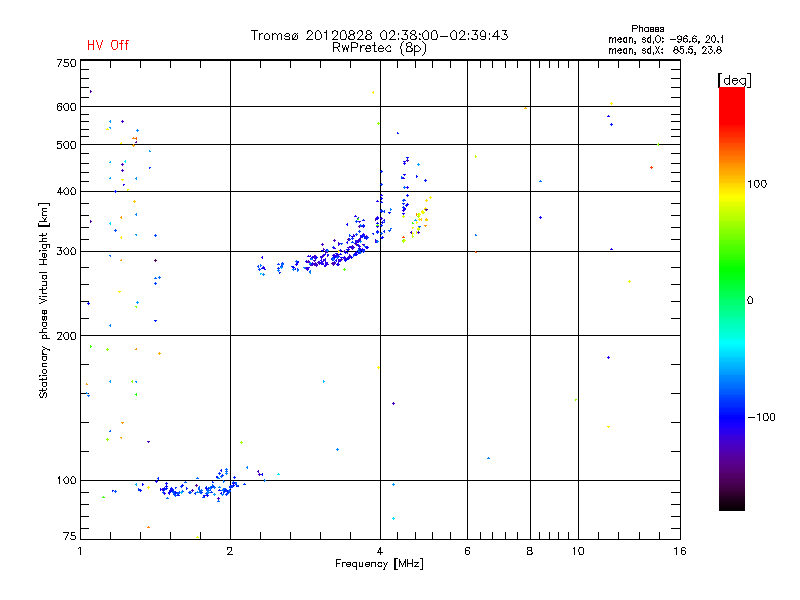This screenshot has width=800, height=600.
Task: Click the colorbar '-100' tick label
Action: tap(761, 417)
